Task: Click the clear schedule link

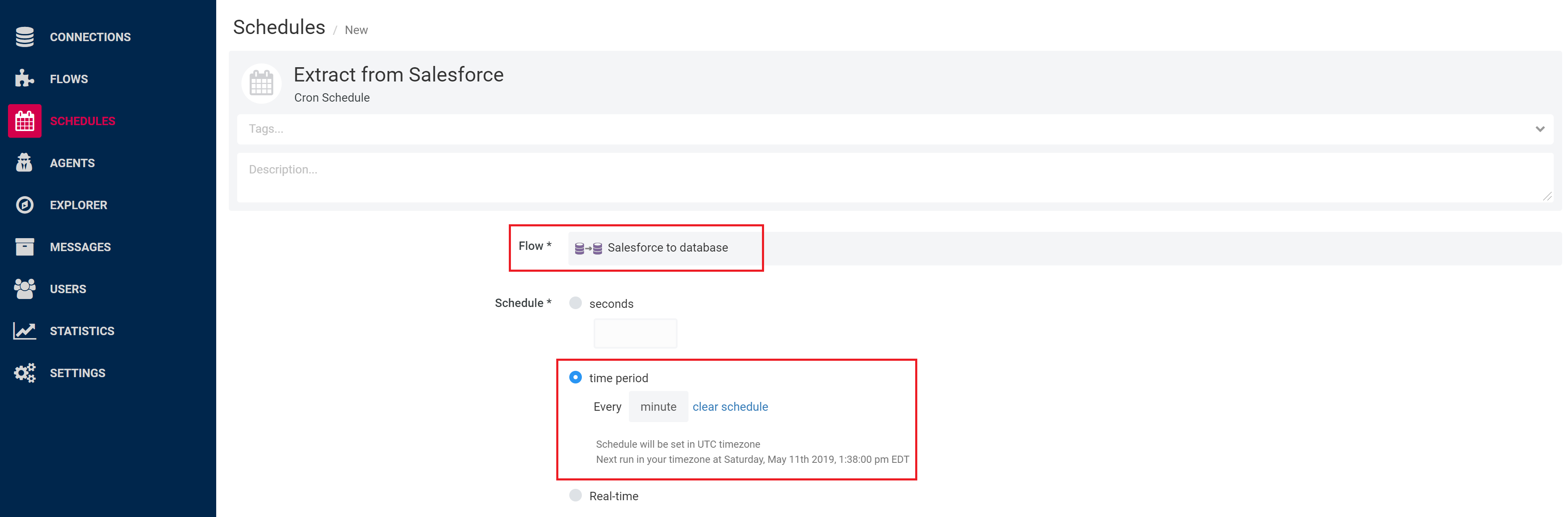Action: pos(730,407)
